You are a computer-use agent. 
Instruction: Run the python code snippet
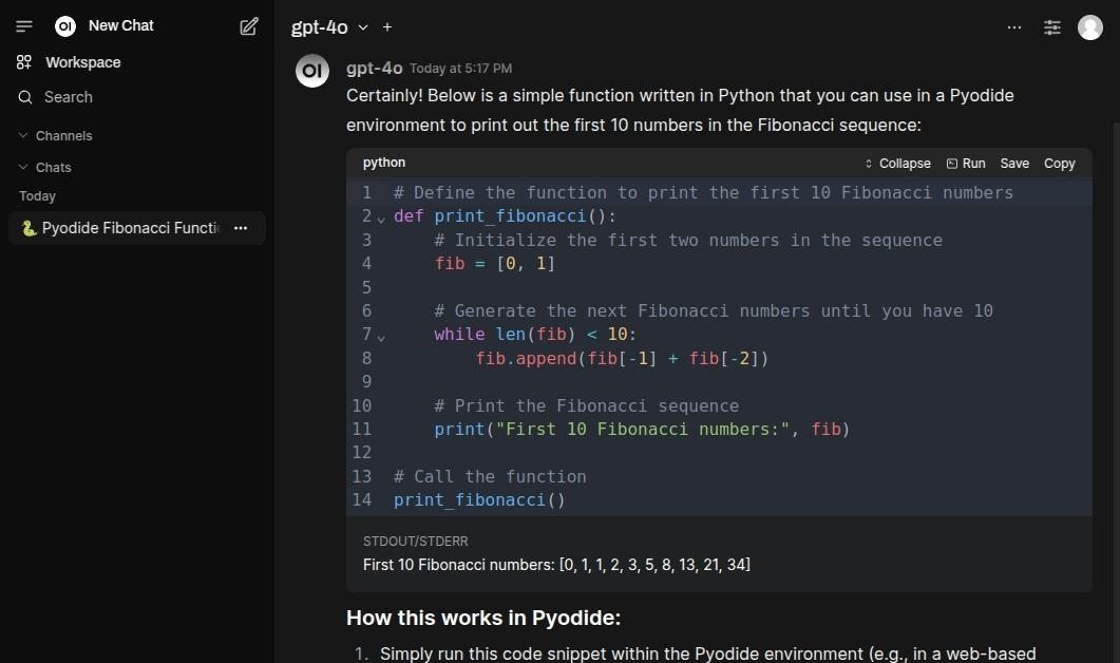click(x=966, y=163)
